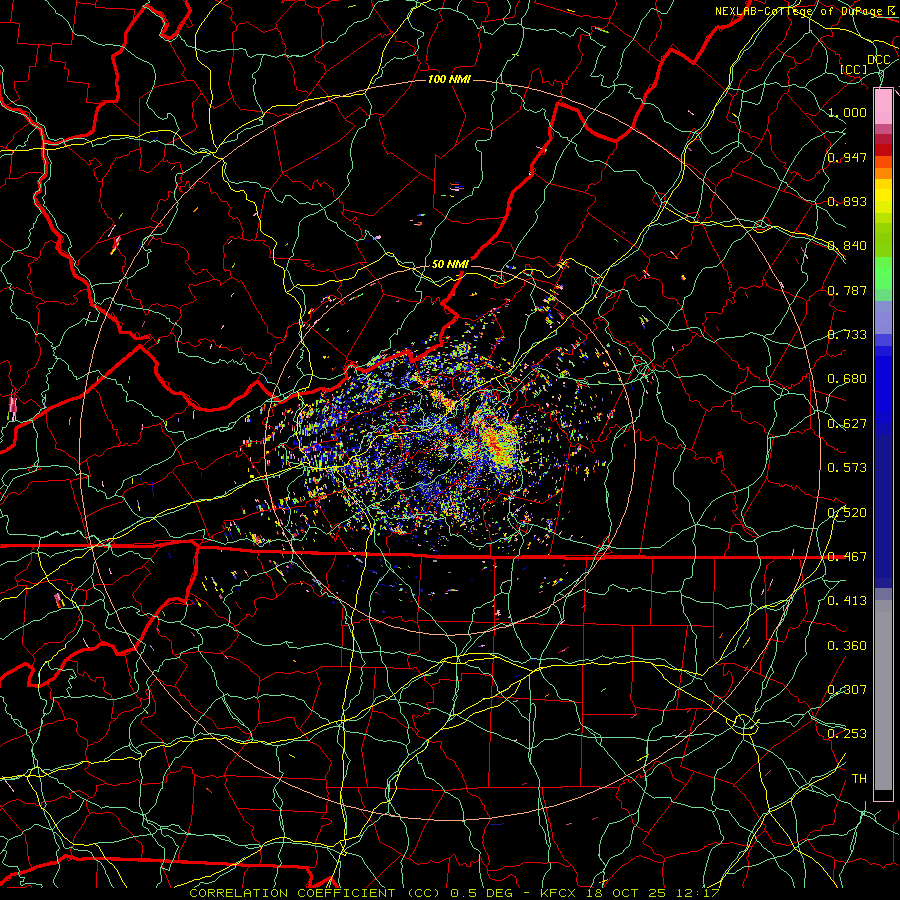Click the 0.253 scale value
This screenshot has height=900, width=900.
(847, 734)
